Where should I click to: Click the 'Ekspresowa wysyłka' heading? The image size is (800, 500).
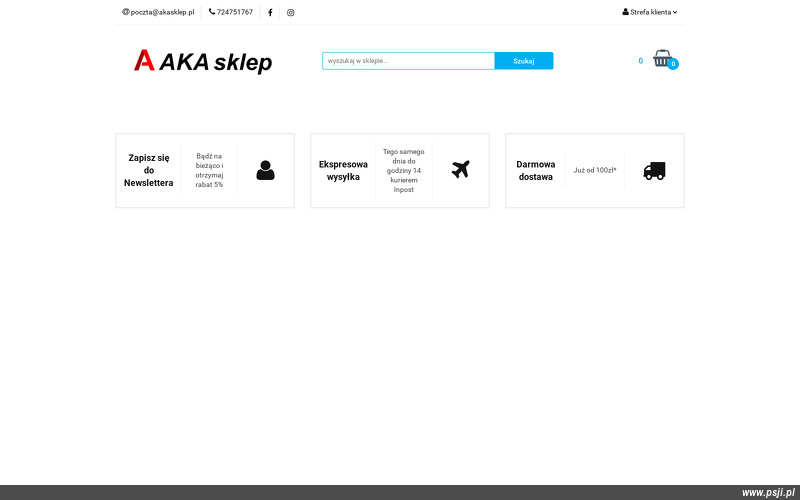point(343,170)
